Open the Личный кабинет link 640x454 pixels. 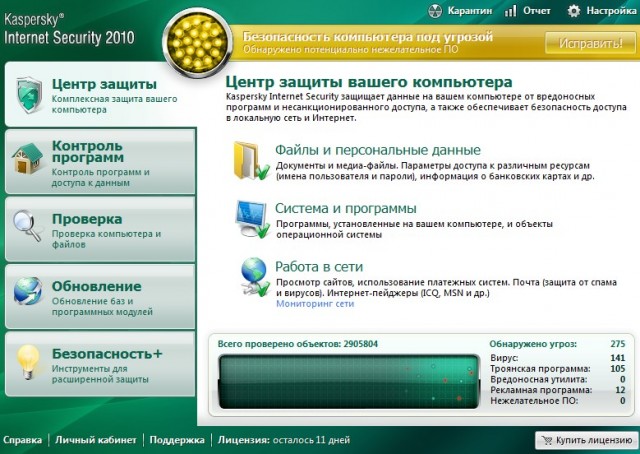tap(96, 440)
